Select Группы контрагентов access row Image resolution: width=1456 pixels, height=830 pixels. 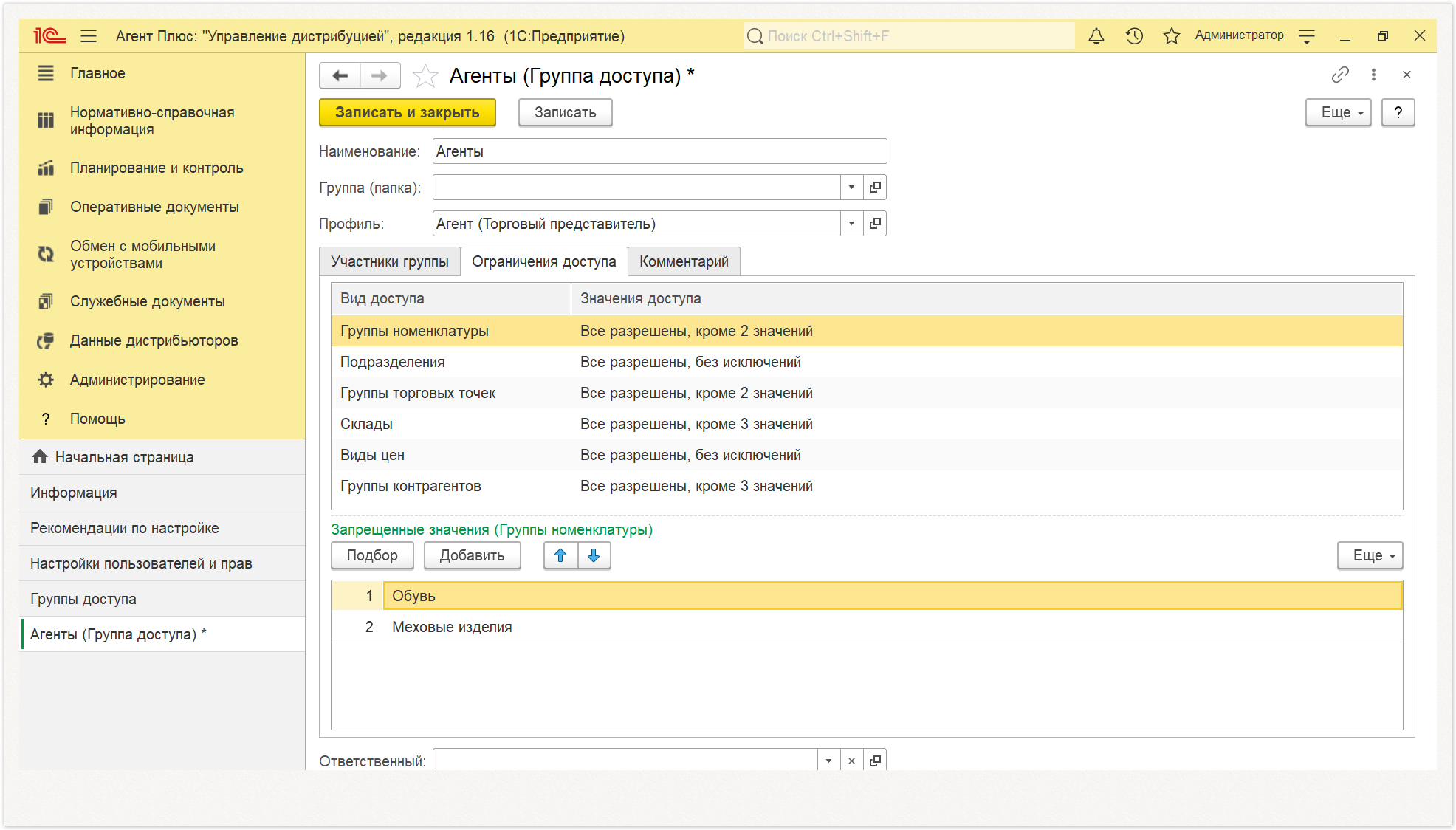pos(867,486)
